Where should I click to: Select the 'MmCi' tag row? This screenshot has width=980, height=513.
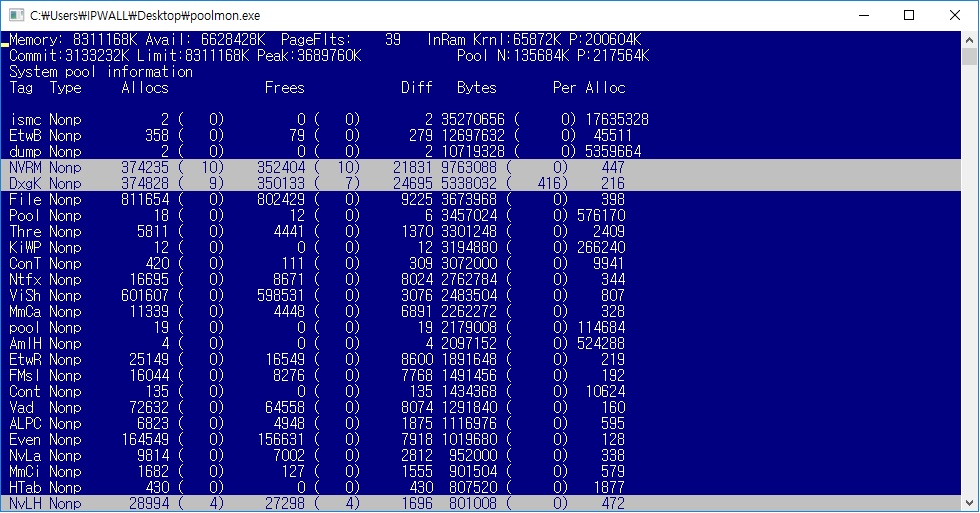tap(481, 472)
